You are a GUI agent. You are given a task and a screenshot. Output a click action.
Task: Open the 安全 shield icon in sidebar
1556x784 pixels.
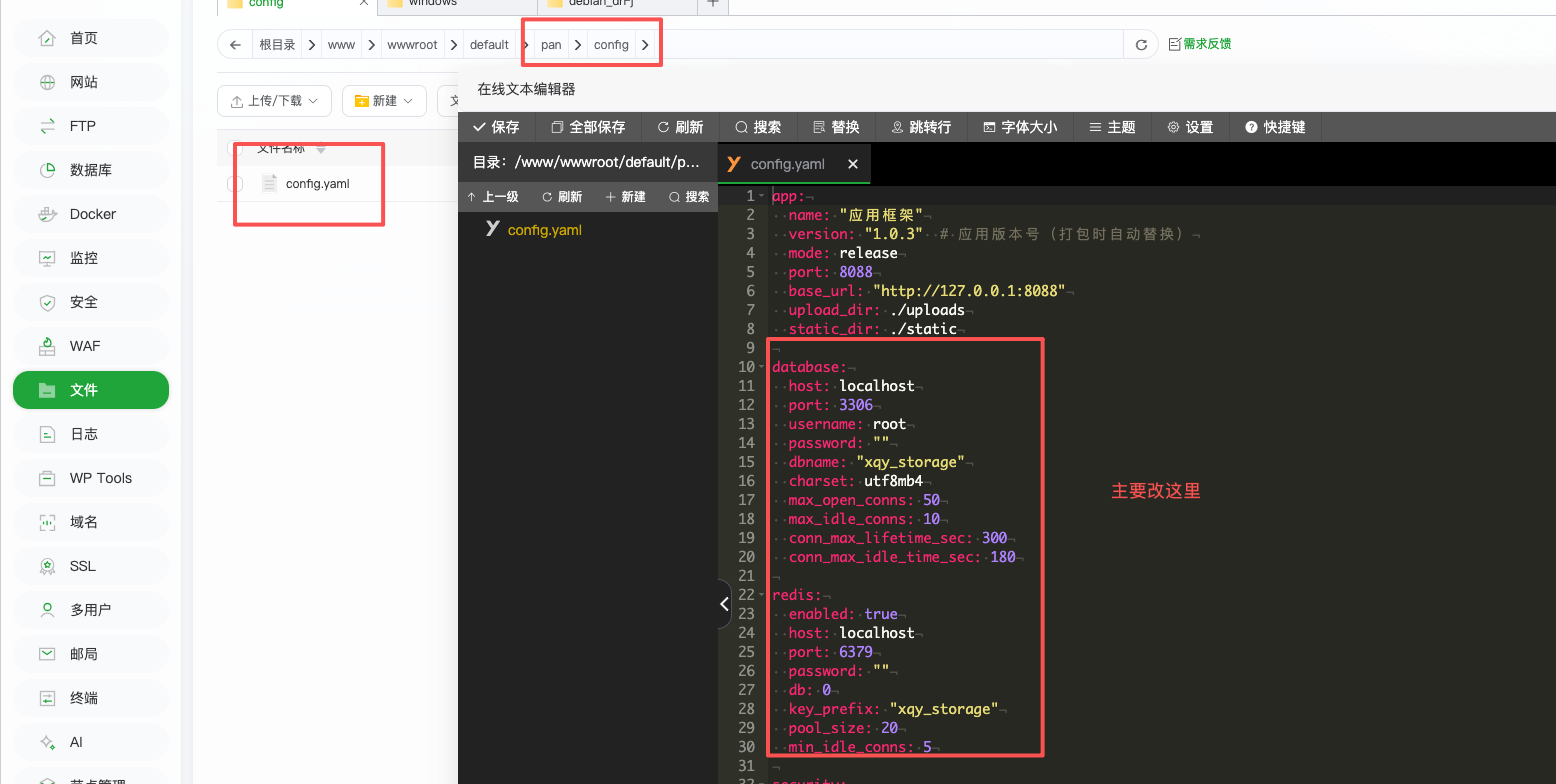pos(47,302)
